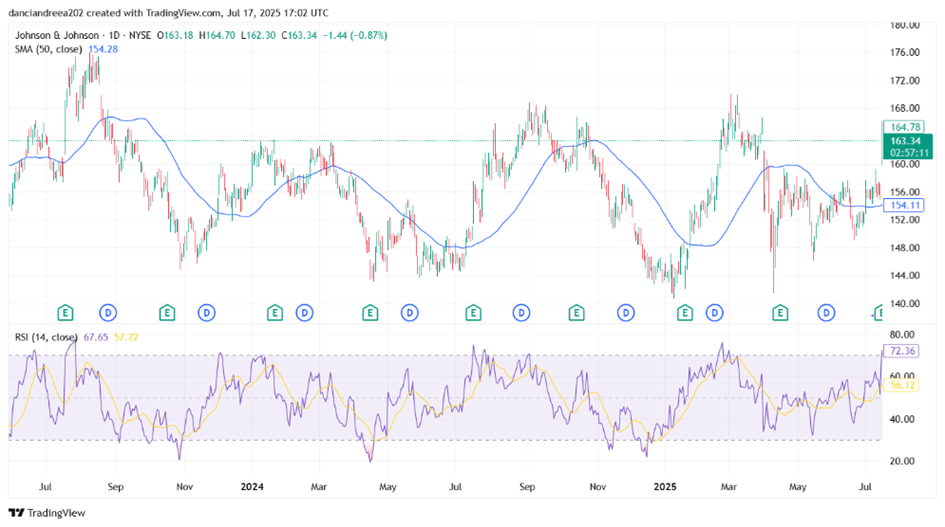Click the blue 154.11 SMA value label

pos(904,205)
